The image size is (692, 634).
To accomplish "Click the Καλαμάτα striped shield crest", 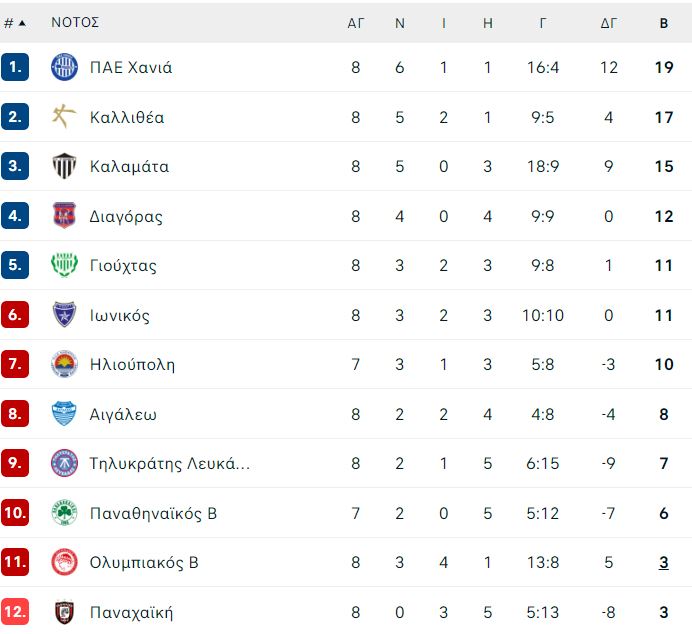I will coord(64,166).
